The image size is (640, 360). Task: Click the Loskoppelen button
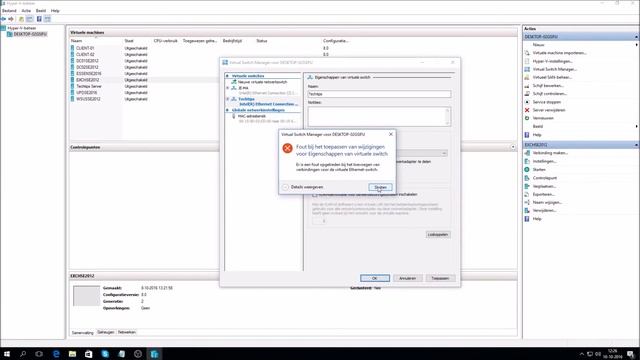click(438, 234)
